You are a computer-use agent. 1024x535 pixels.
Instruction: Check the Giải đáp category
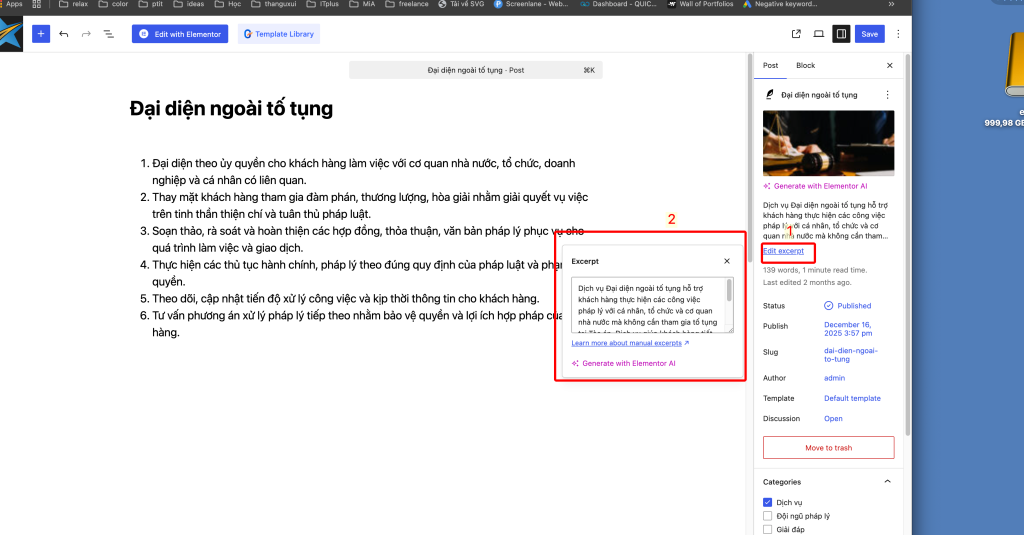[x=768, y=529]
